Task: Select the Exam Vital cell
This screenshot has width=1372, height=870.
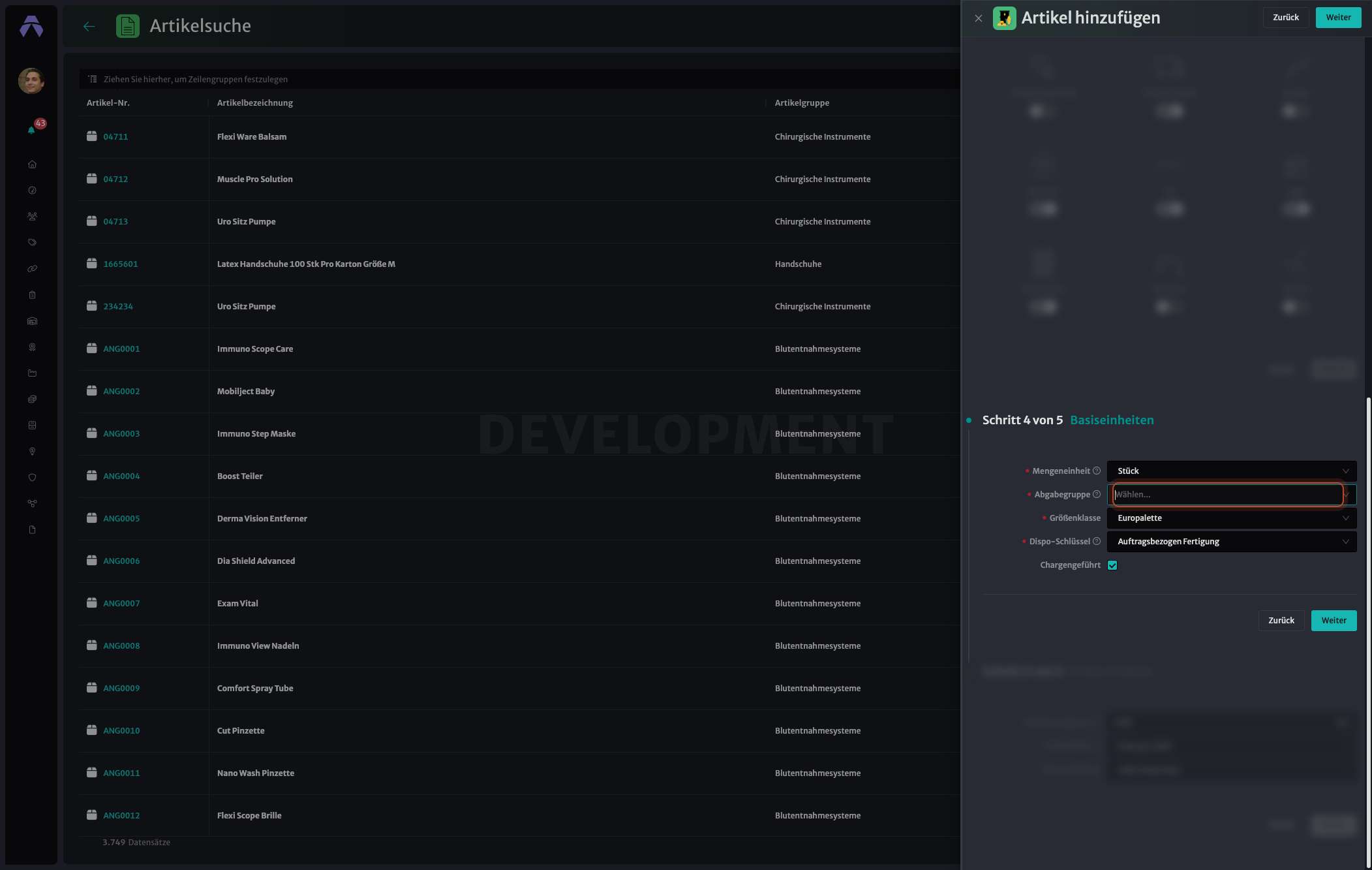Action: 487,603
